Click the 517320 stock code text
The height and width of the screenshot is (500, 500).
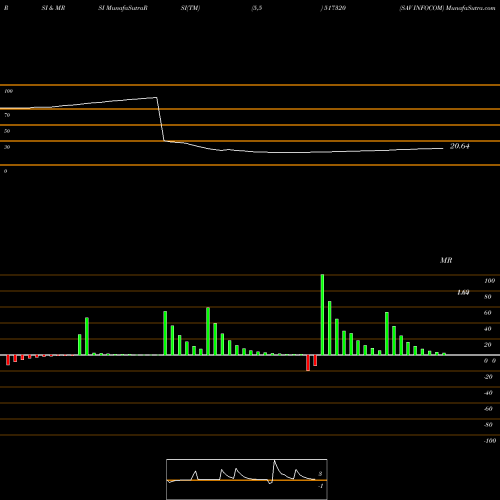tap(334, 8)
